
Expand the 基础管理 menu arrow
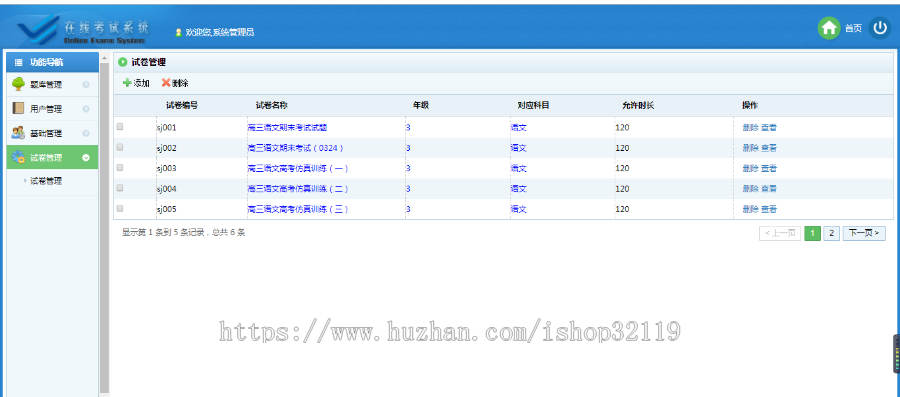86,133
